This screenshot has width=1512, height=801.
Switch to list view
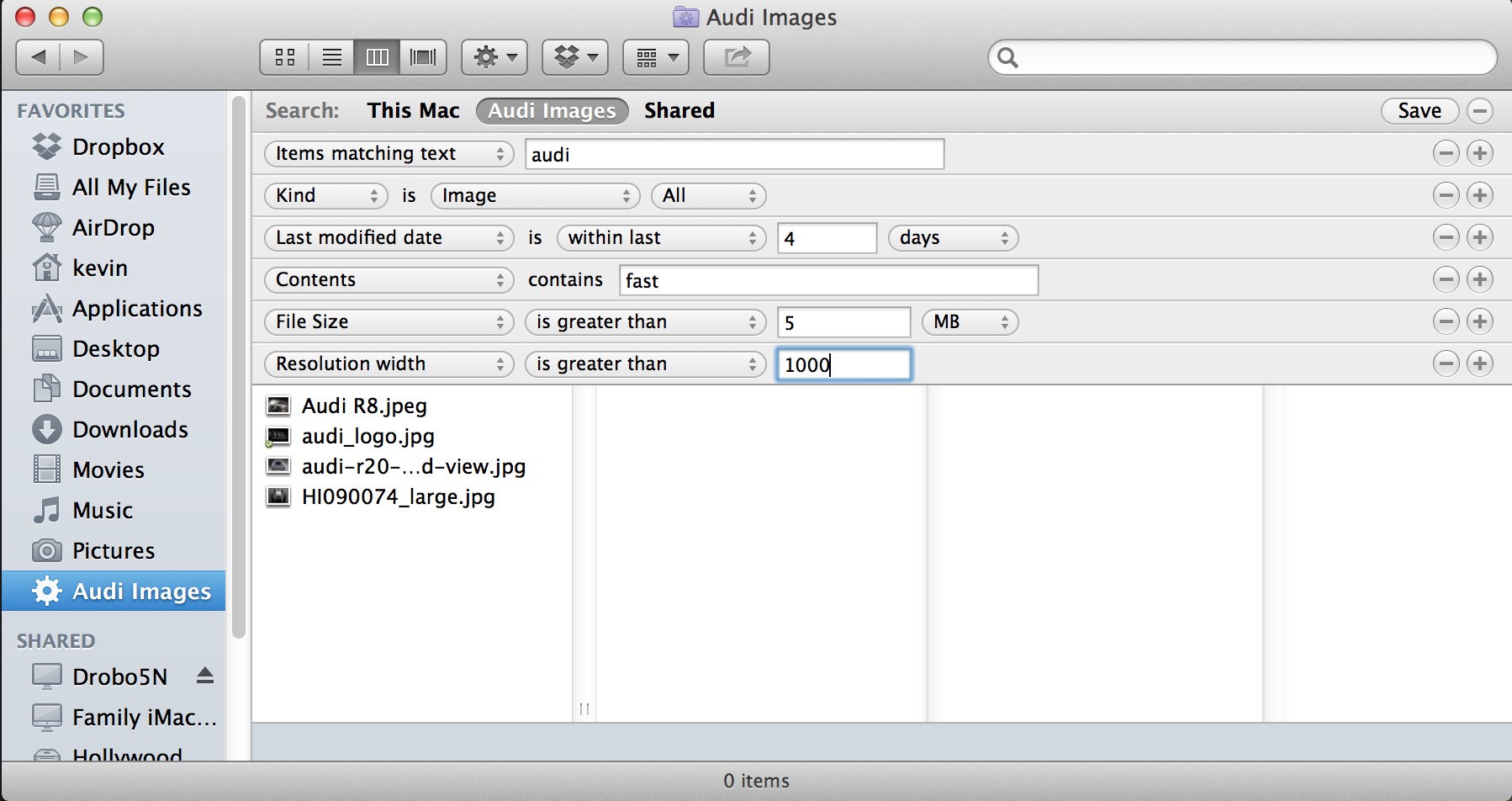point(332,57)
